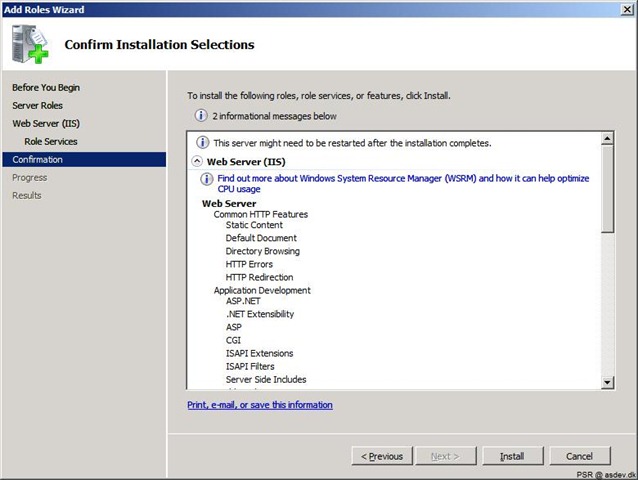Click info icon beside WSRM link
Image resolution: width=638 pixels, height=480 pixels.
point(206,179)
